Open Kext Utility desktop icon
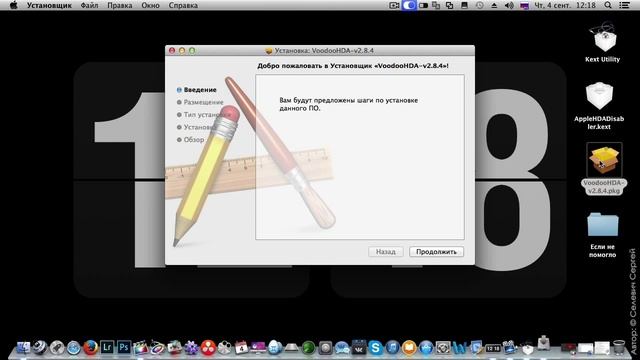The height and width of the screenshot is (360, 640). click(x=603, y=42)
